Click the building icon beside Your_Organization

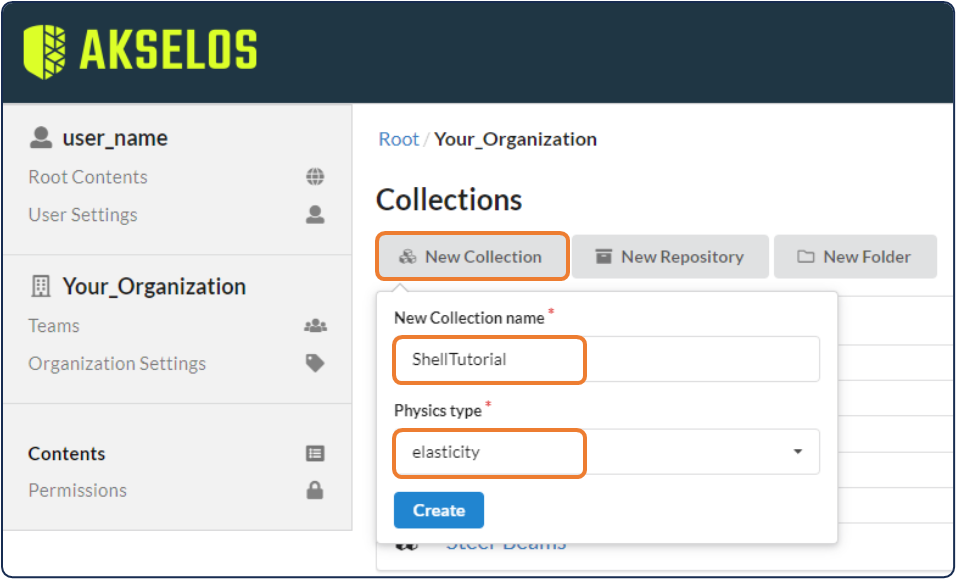pos(41,286)
